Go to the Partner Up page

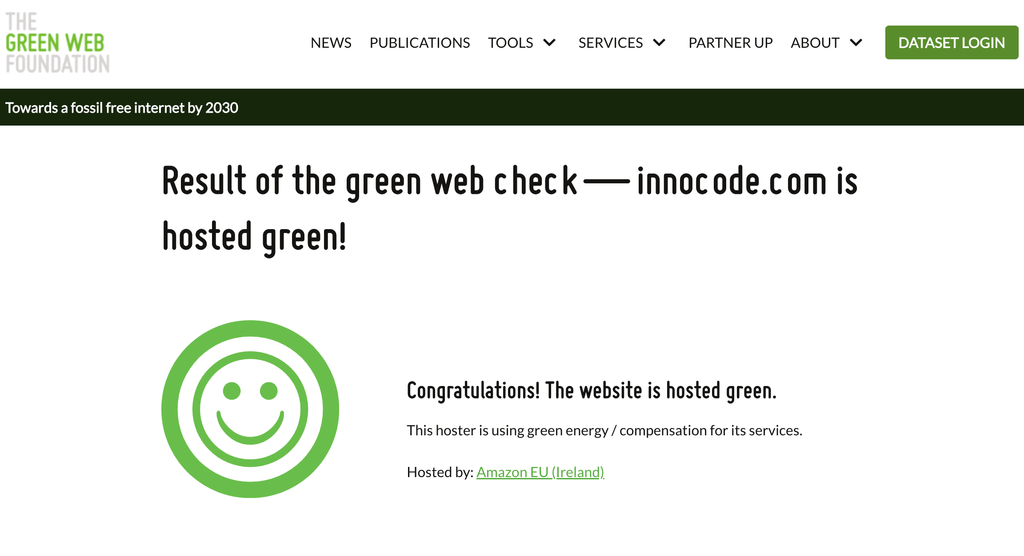coord(730,42)
